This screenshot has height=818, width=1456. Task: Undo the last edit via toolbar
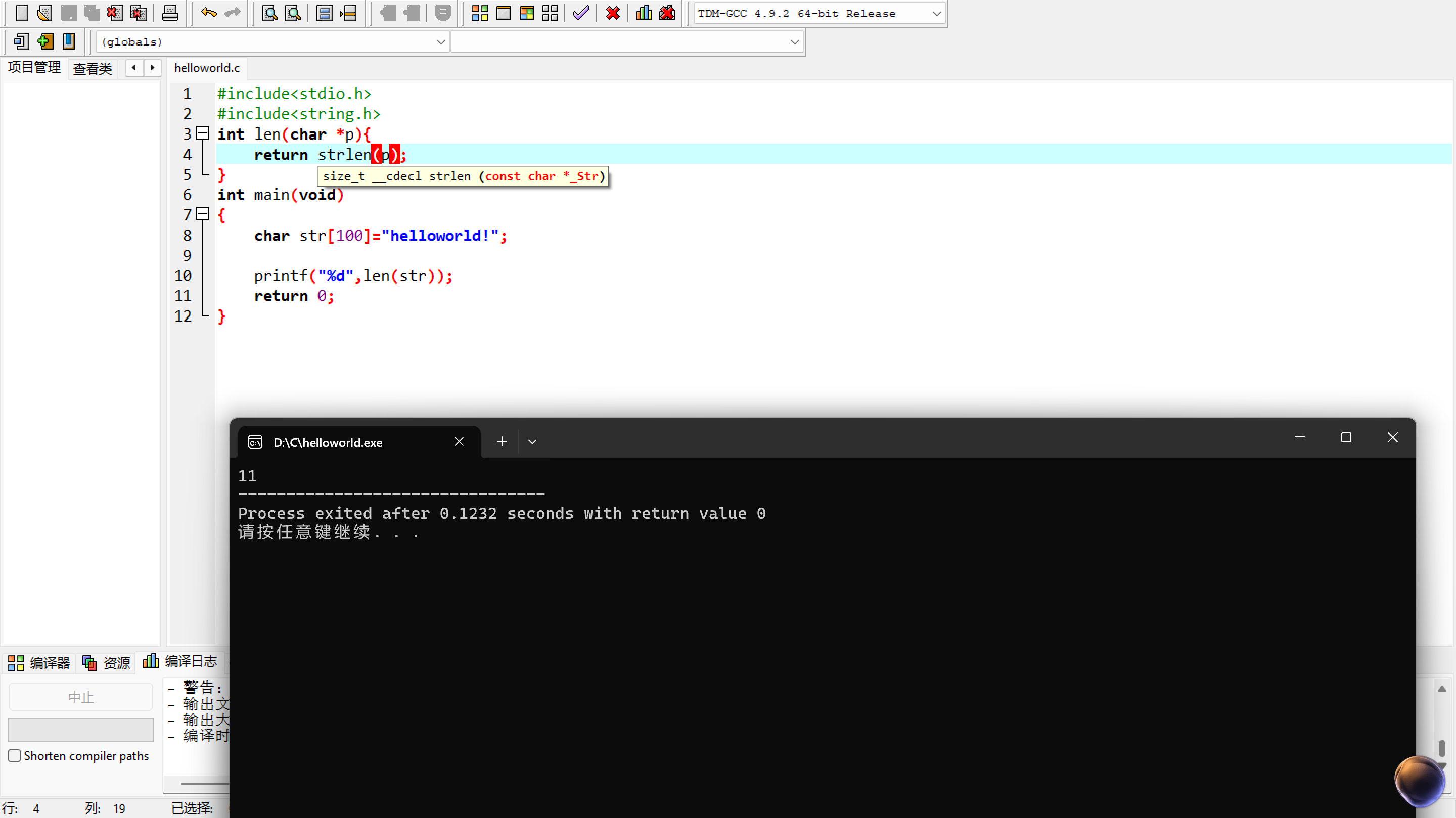209,13
